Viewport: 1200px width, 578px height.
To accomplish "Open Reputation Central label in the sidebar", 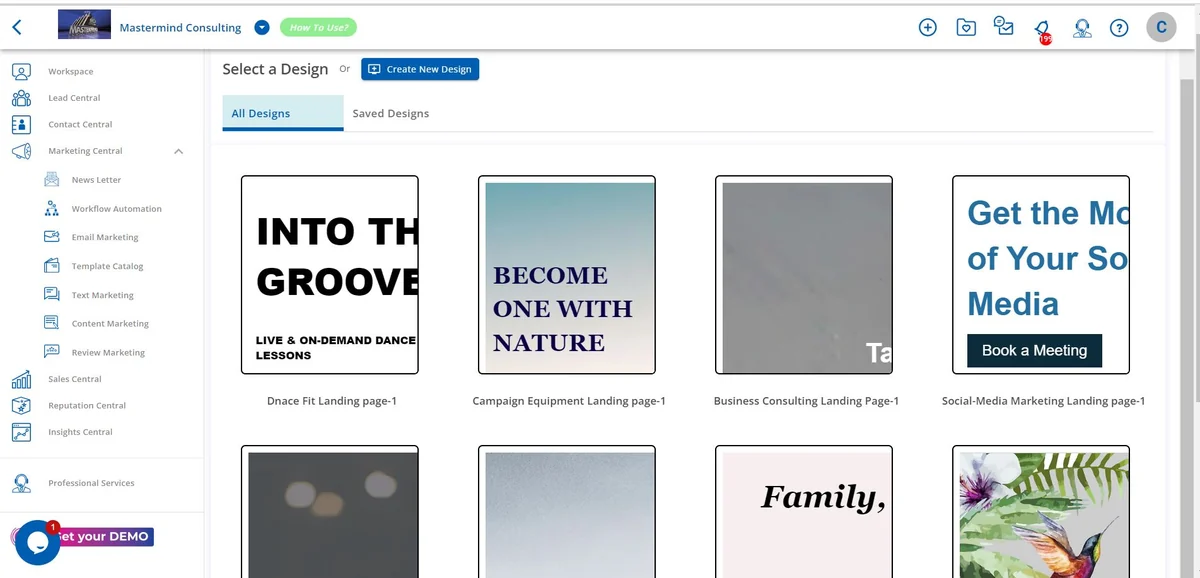I will (87, 406).
